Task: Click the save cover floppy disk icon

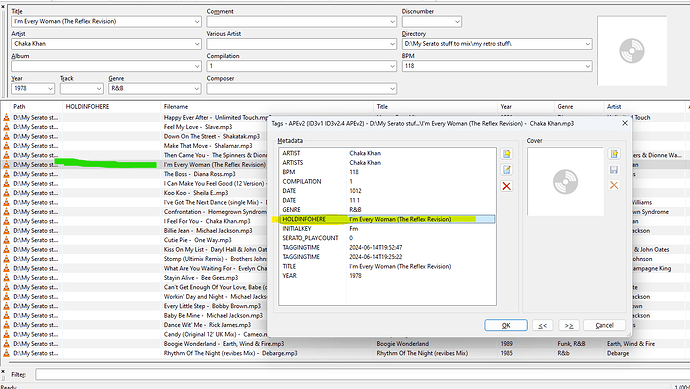Action: (614, 170)
